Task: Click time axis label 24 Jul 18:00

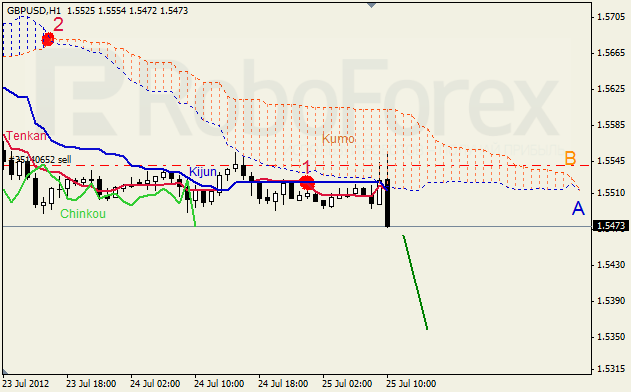Action: [x=283, y=384]
